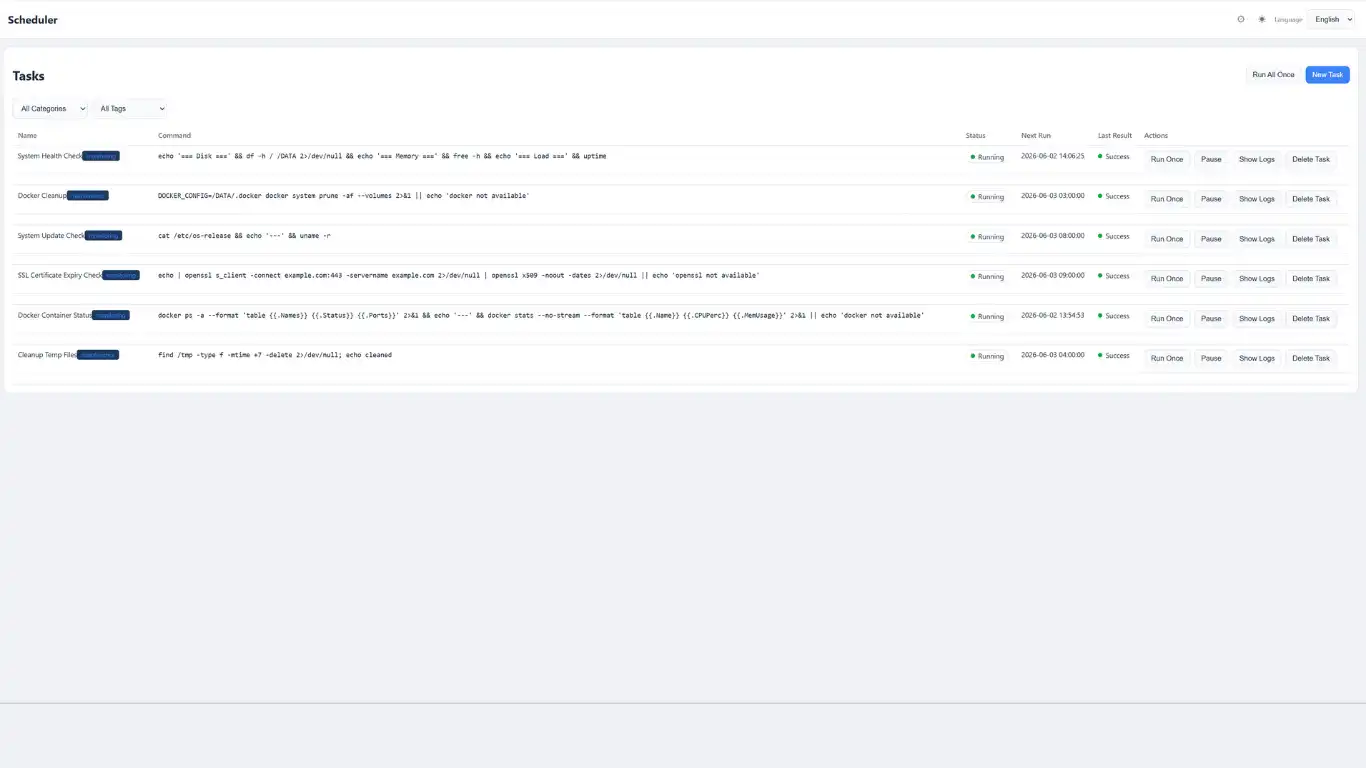1366x768 pixels.
Task: Show Logs for System Update Check
Action: (1257, 239)
